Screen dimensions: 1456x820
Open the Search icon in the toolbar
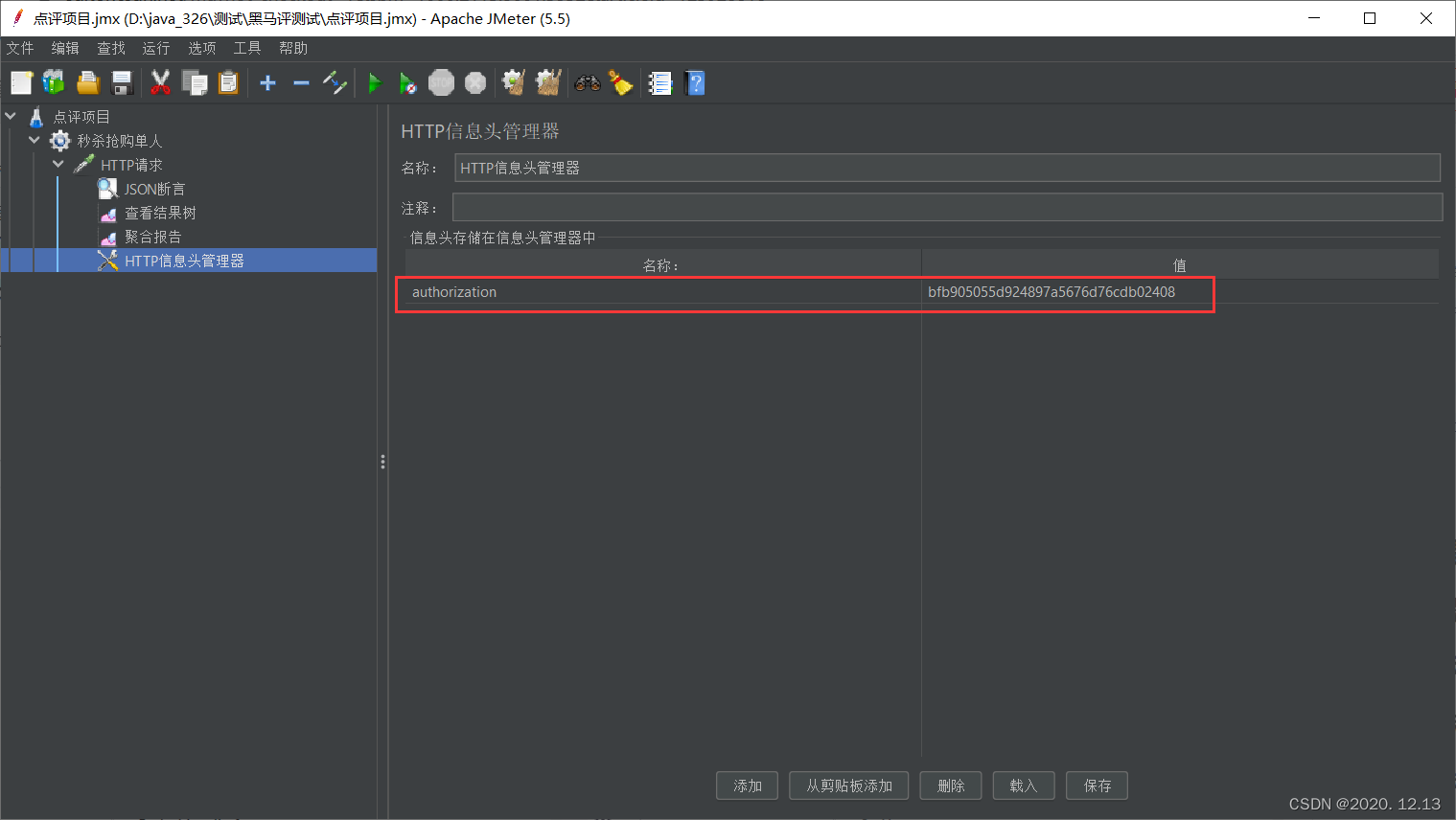588,82
